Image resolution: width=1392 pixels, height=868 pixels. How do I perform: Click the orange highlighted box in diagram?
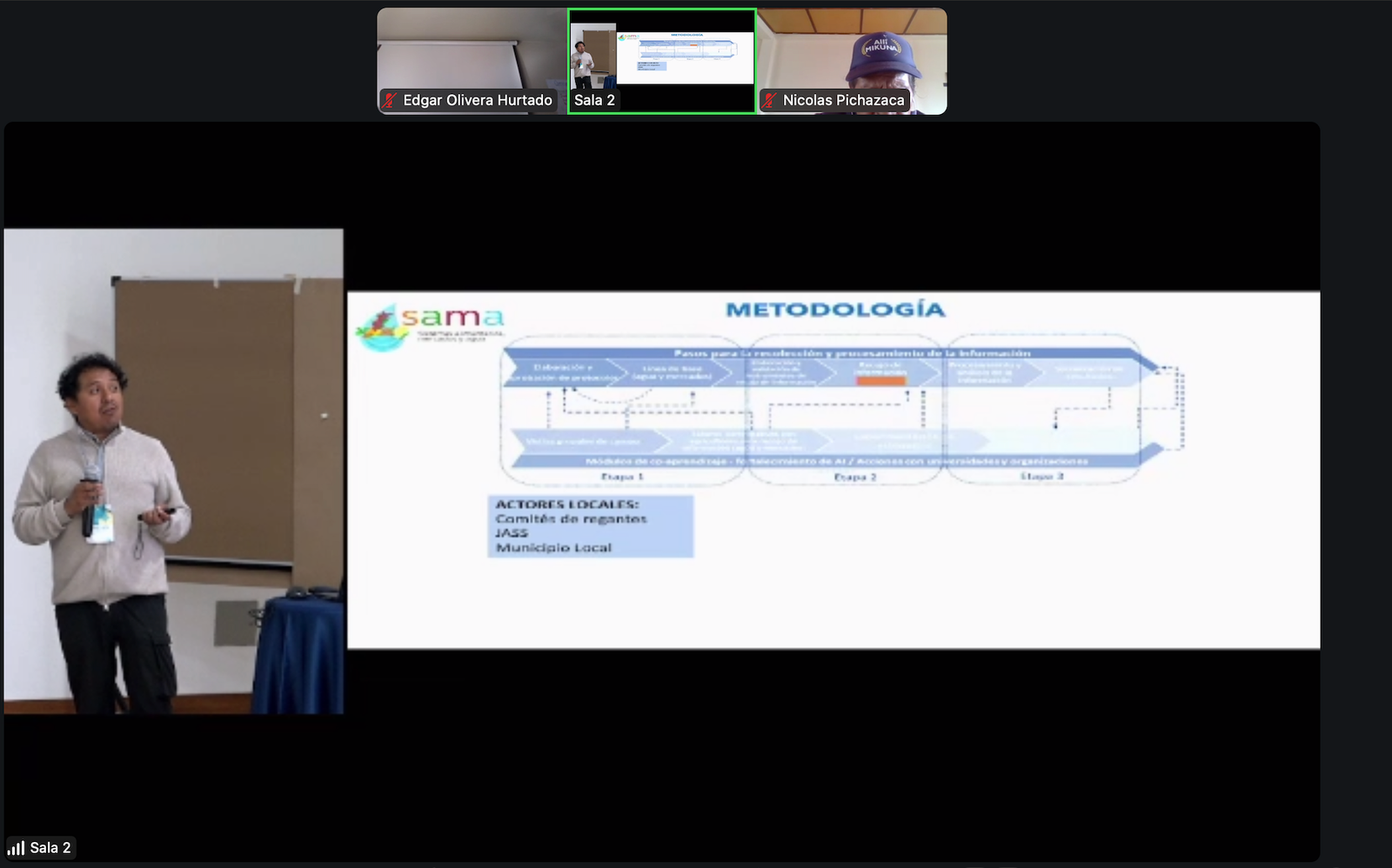(x=880, y=381)
